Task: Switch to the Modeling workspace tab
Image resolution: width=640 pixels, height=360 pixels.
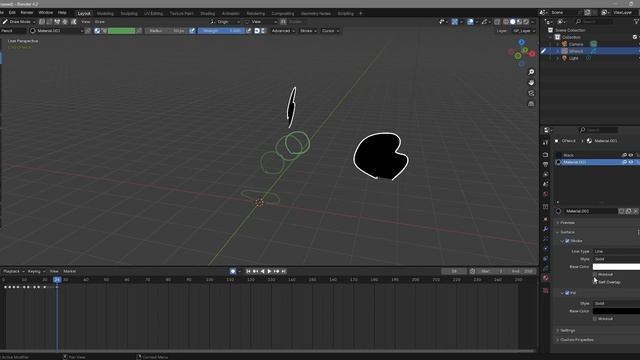Action: (x=105, y=13)
